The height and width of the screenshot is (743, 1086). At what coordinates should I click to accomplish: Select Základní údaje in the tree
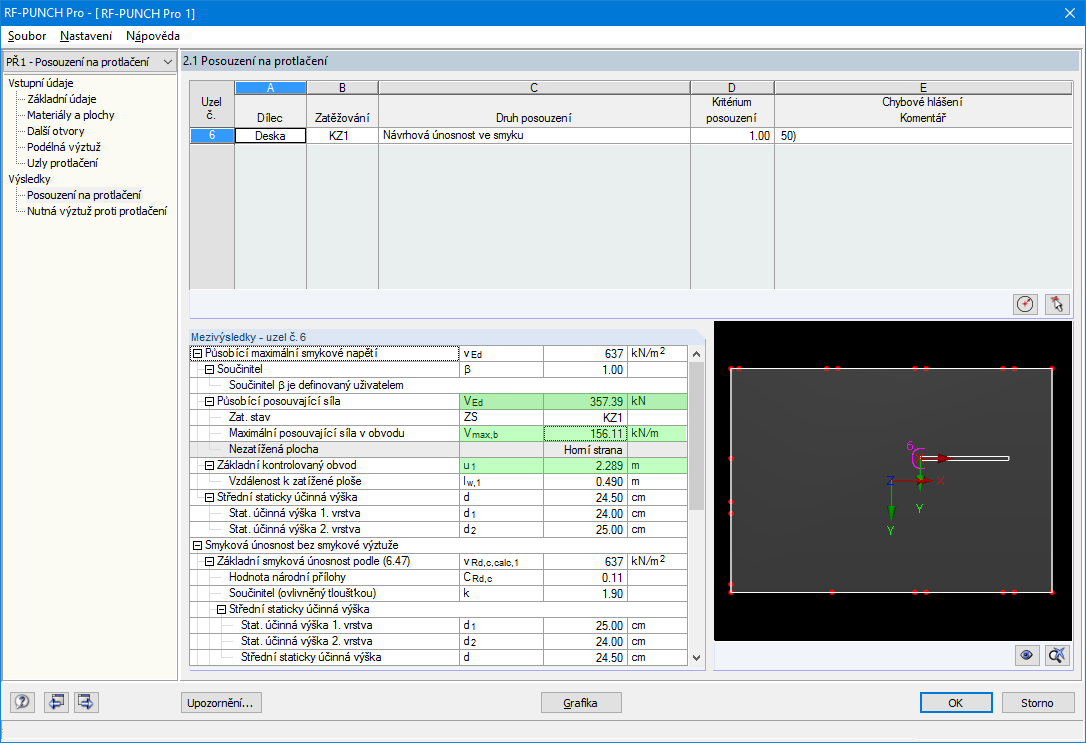62,99
